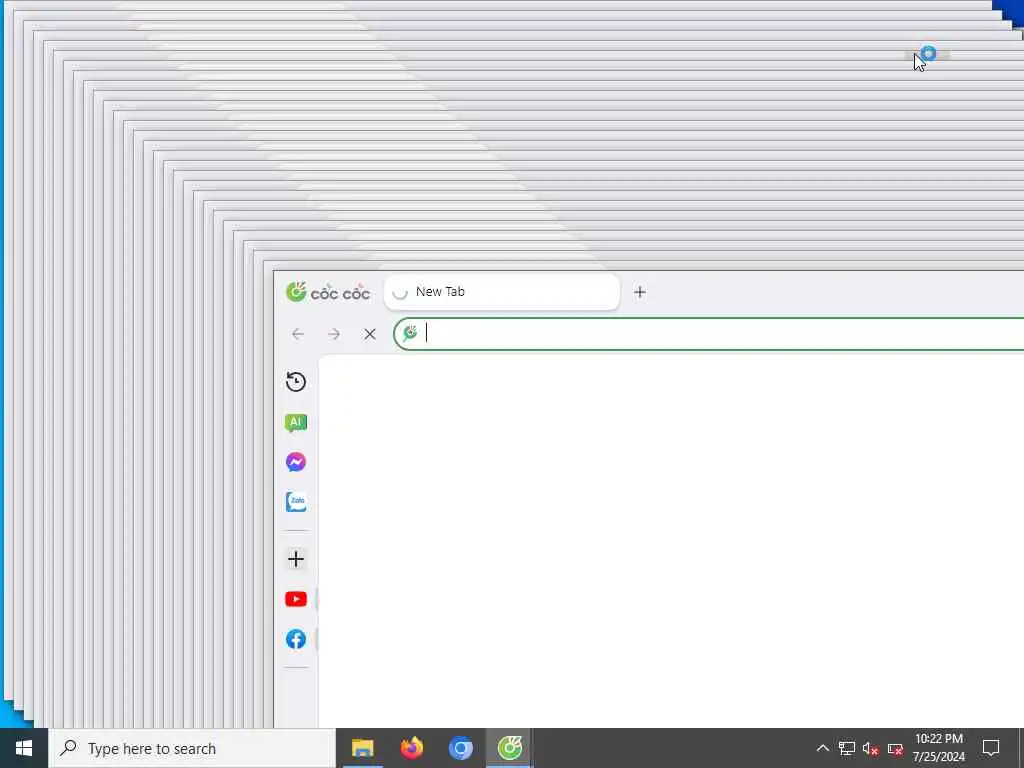1024x768 pixels.
Task: Click the Cốc Cốc search icon in address bar
Action: 410,333
